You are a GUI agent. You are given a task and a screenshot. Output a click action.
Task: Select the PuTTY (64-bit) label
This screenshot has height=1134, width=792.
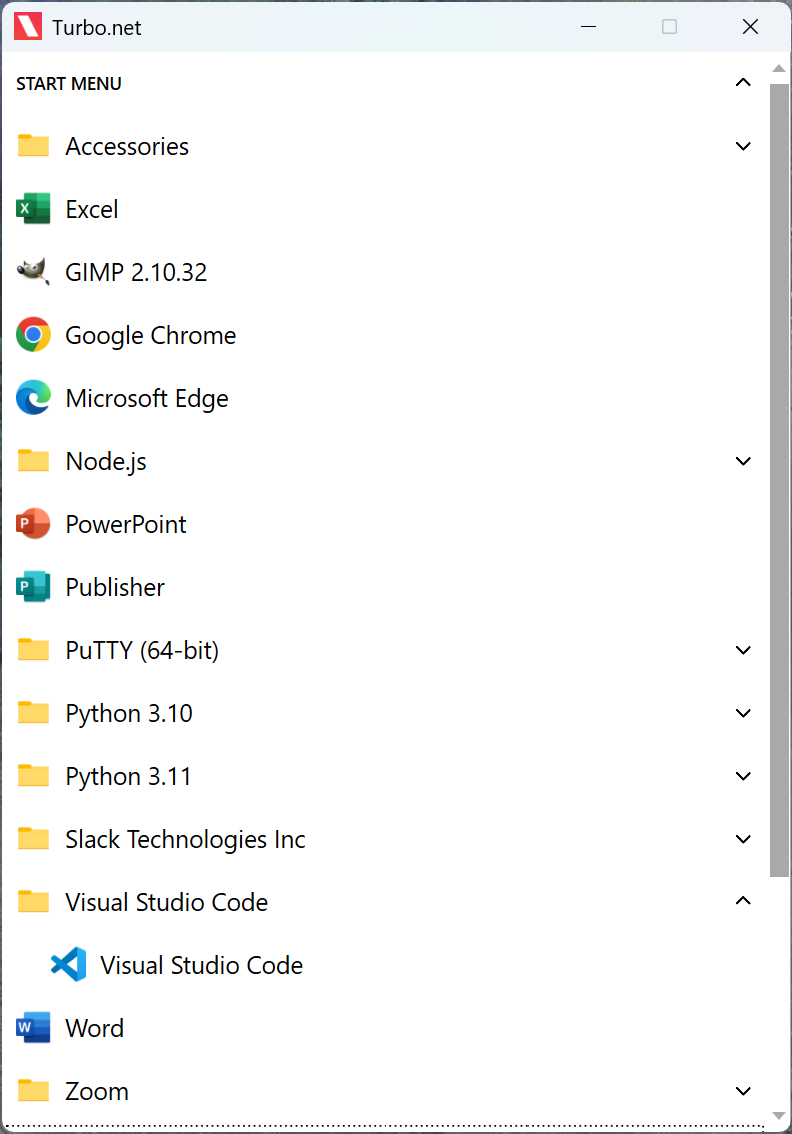point(142,650)
